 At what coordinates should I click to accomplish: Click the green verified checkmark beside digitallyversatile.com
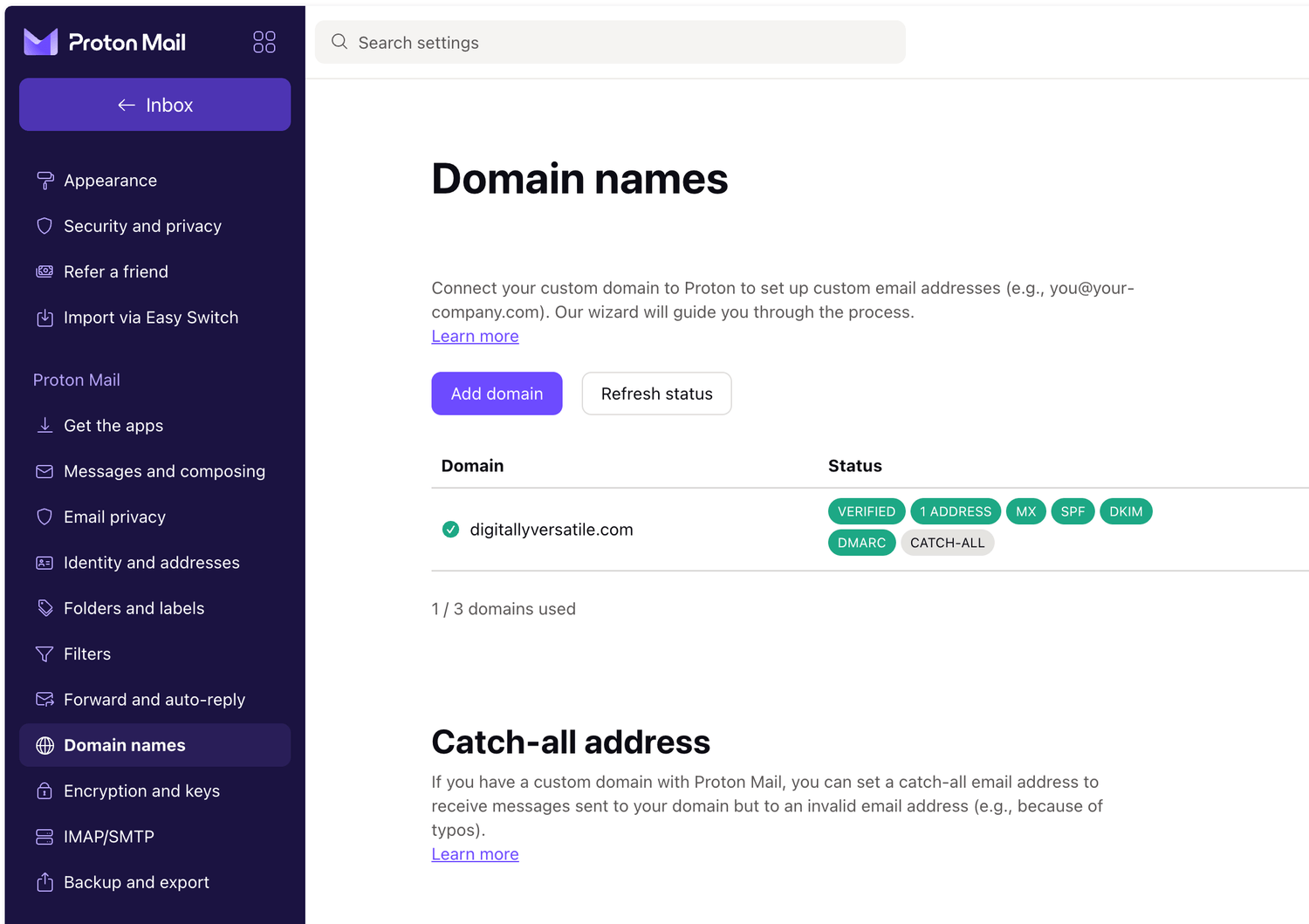point(450,530)
